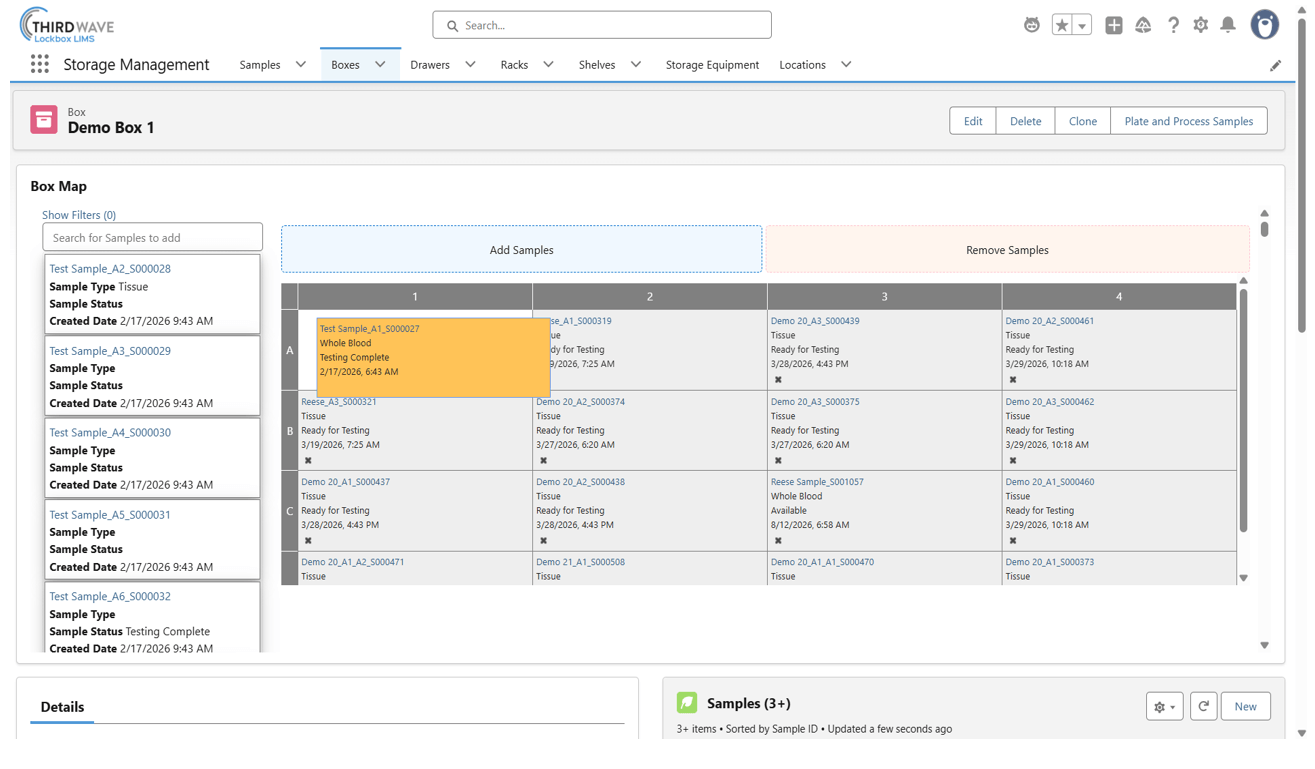1315x769 pixels.
Task: Refresh the Samples related list
Action: [1204, 707]
